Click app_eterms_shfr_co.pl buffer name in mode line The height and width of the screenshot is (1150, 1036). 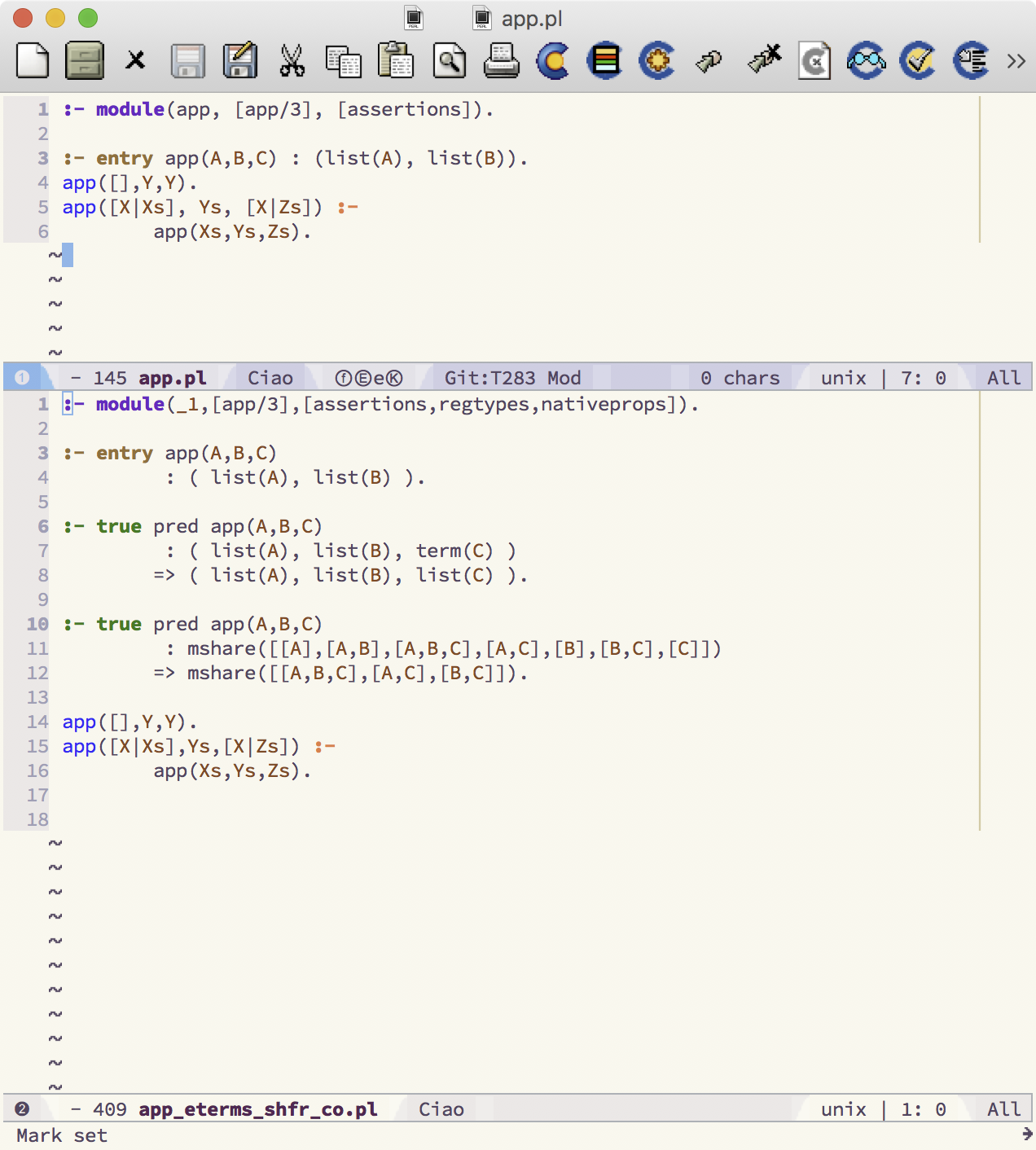tap(257, 1109)
